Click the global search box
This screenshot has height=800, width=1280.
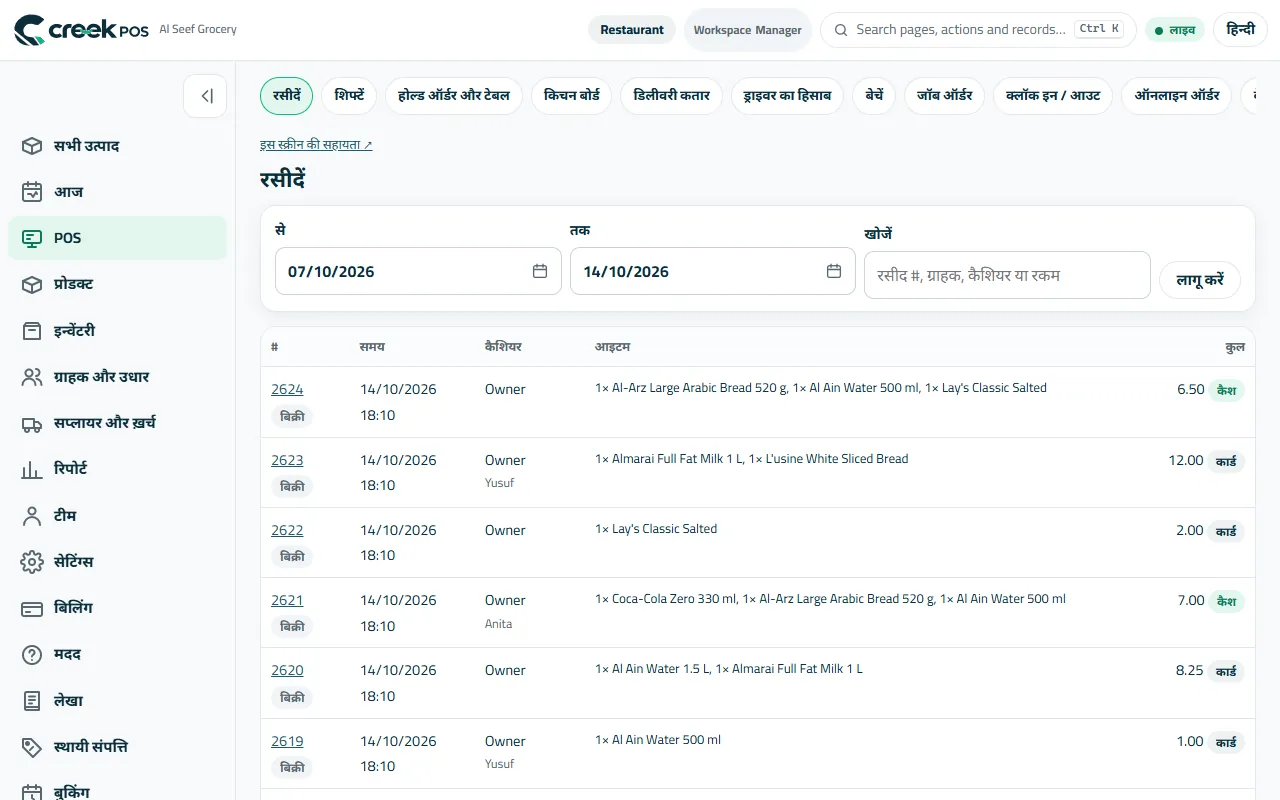click(978, 30)
